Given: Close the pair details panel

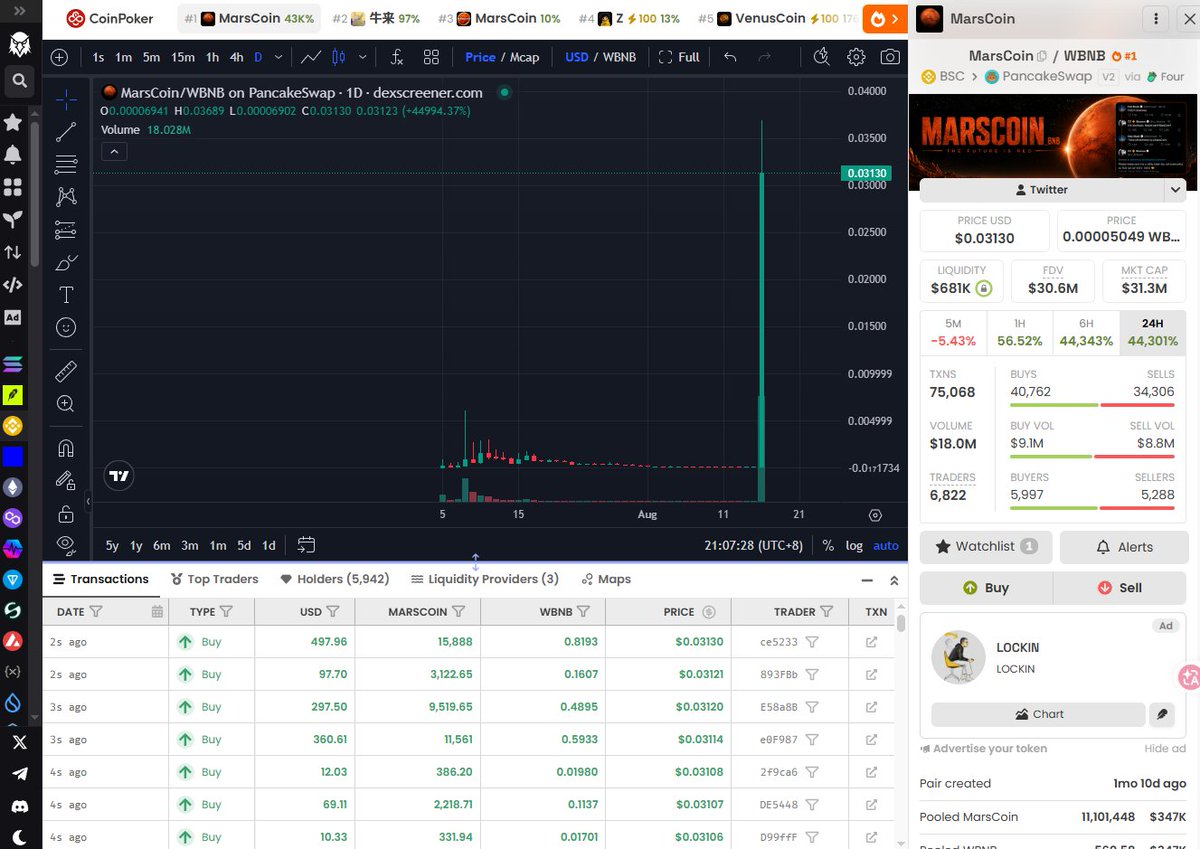Looking at the screenshot, I should click(1187, 19).
